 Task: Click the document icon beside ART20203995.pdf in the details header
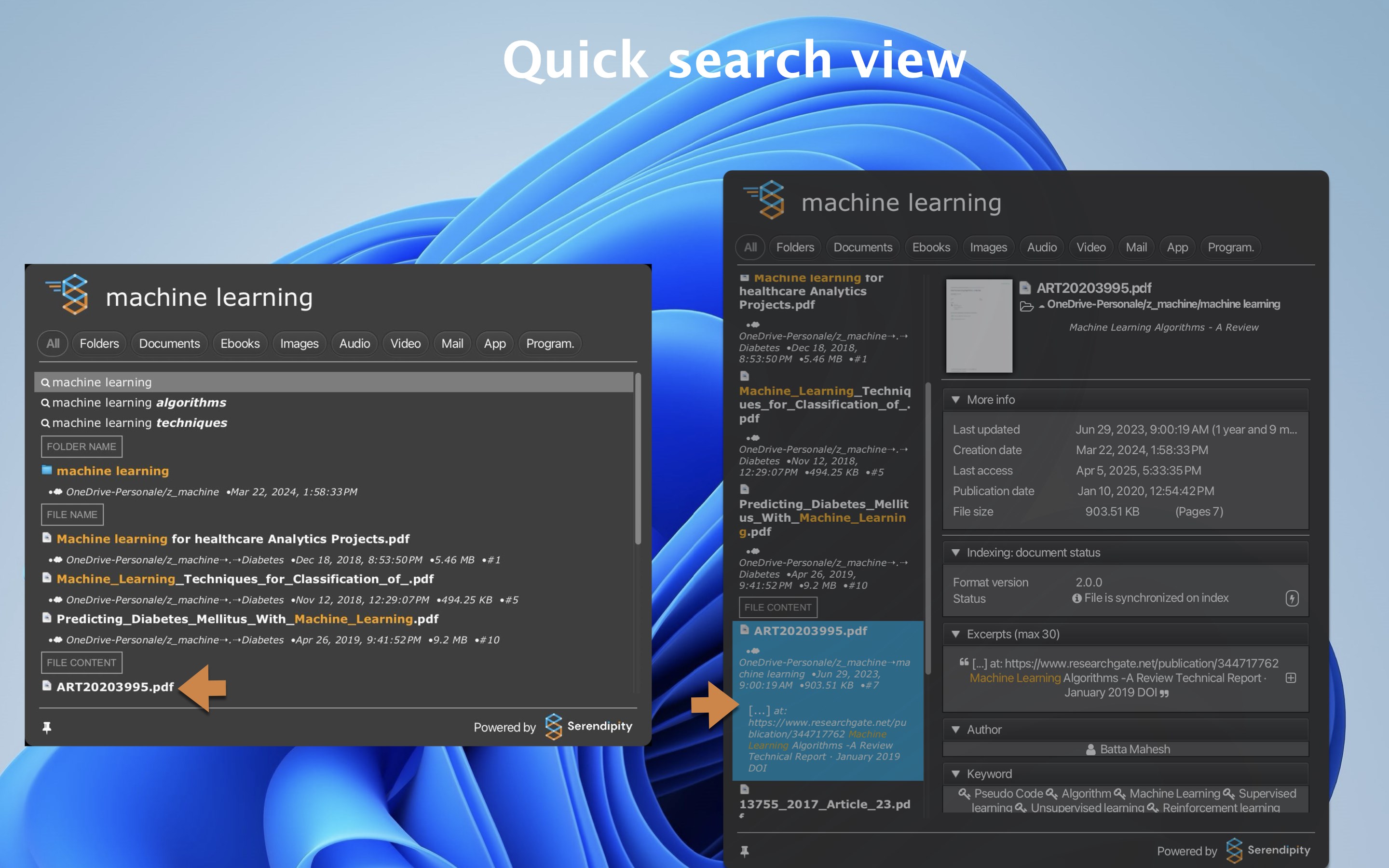pyautogui.click(x=1025, y=287)
